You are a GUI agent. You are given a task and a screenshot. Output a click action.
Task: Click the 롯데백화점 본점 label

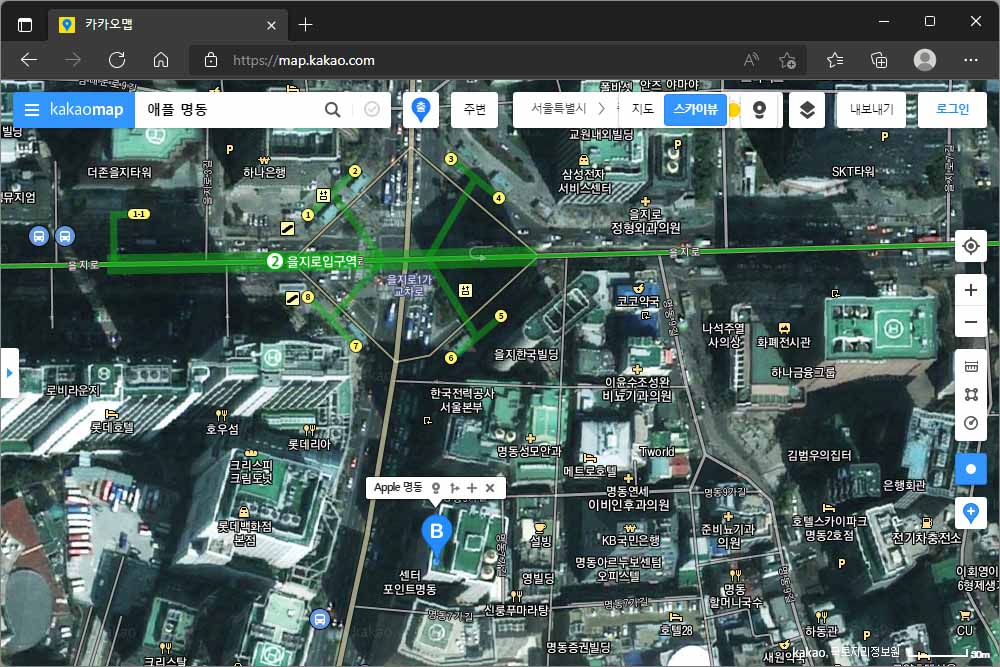[244, 533]
